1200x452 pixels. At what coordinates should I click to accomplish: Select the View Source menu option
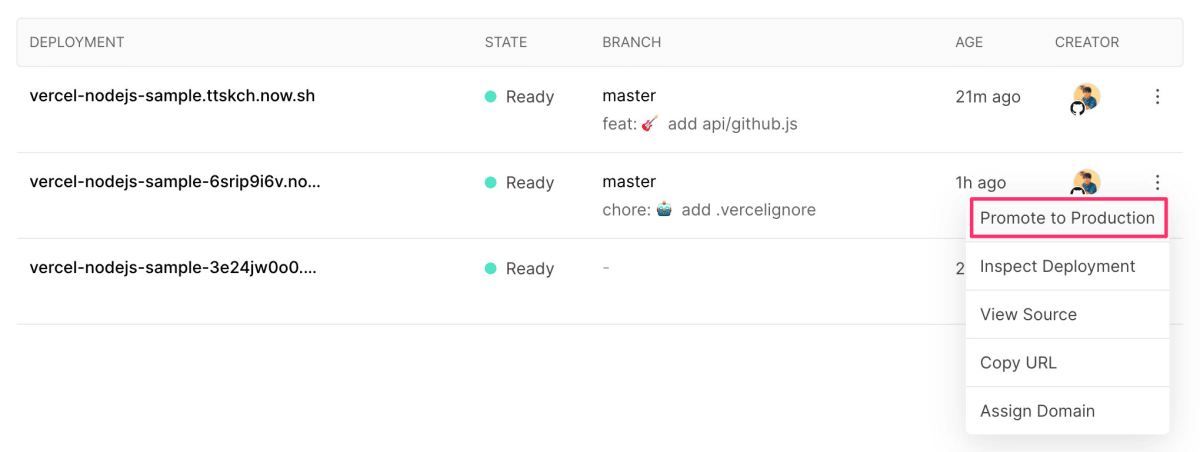(1067, 314)
